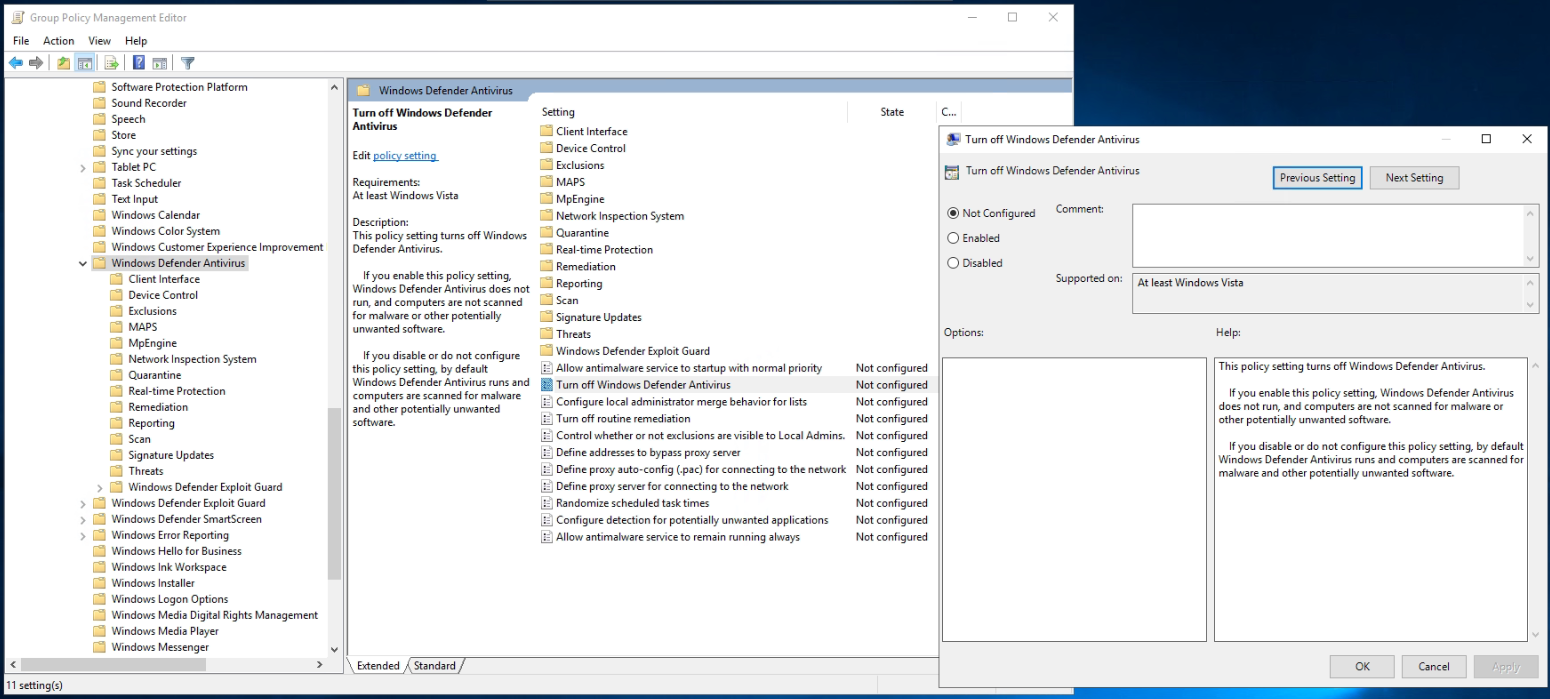Click the icon beside Allow antimalware service to remain running always
The width and height of the screenshot is (1550, 699).
547,537
